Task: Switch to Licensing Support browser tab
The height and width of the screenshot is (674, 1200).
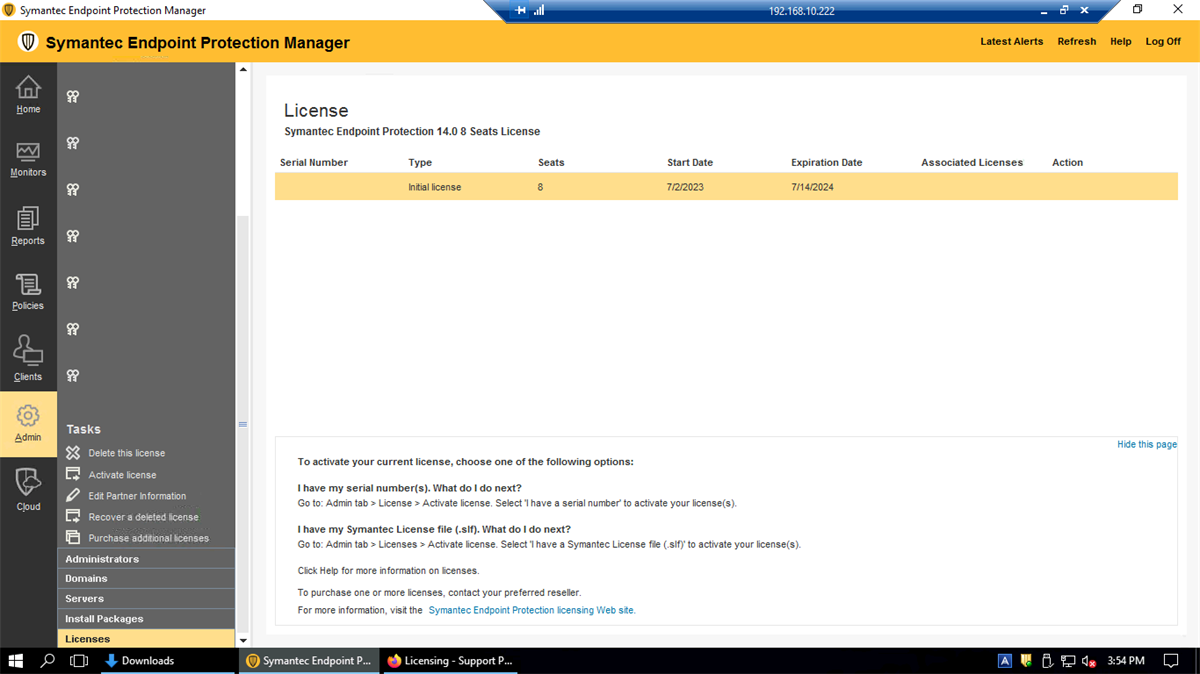Action: pos(449,661)
